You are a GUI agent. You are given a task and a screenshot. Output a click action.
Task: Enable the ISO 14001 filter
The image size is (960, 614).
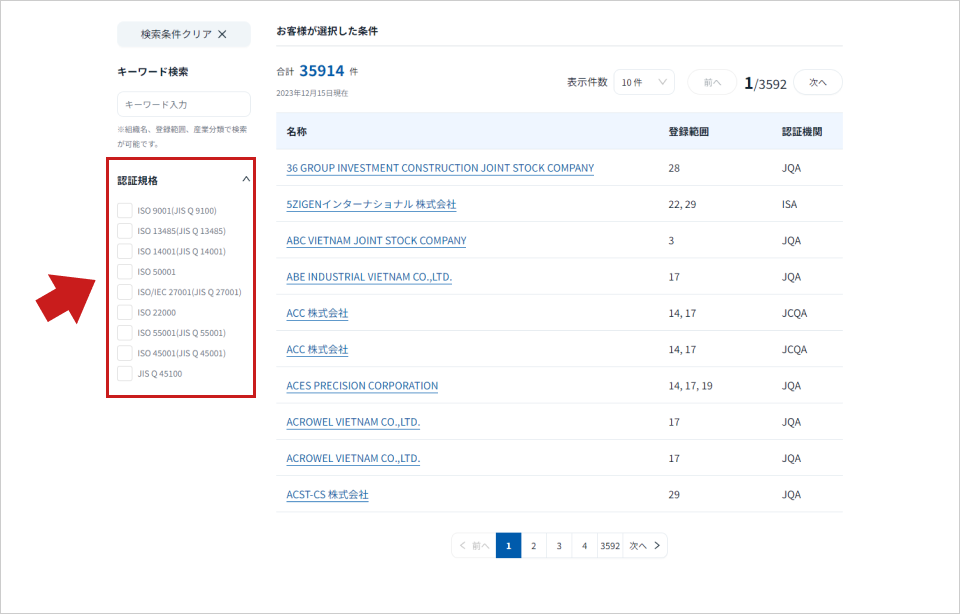(x=126, y=251)
